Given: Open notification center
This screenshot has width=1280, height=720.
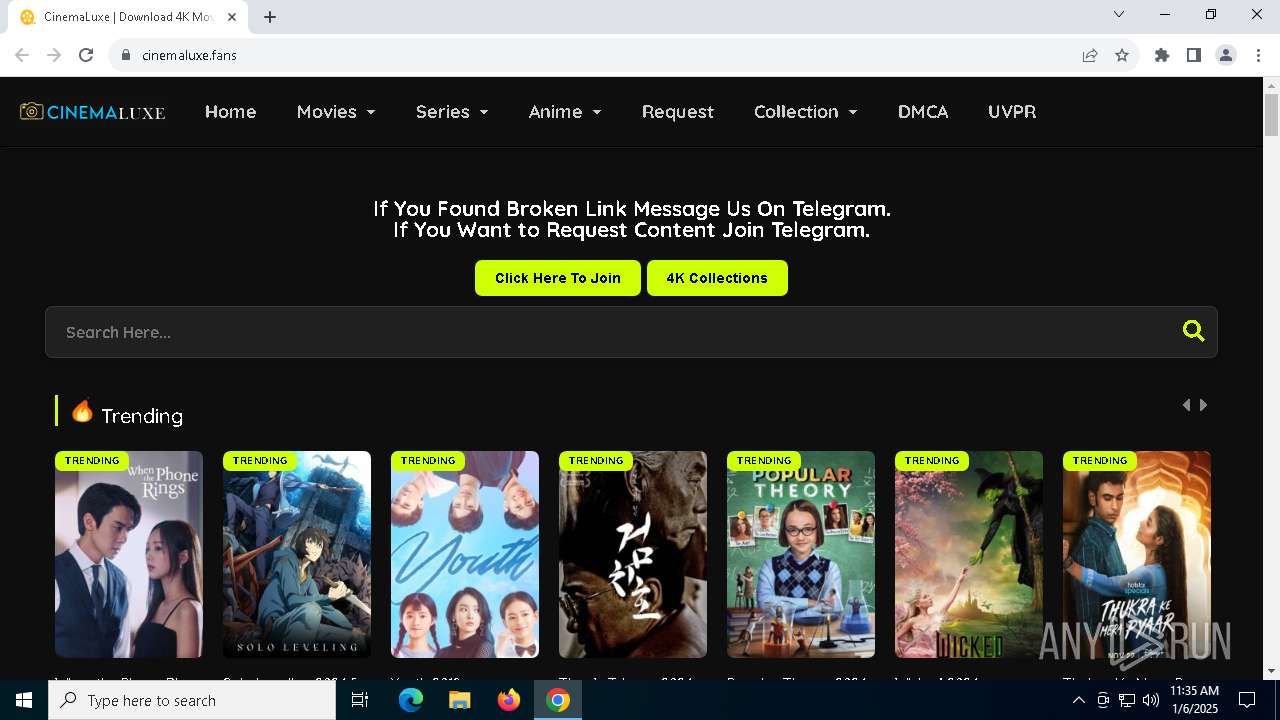Looking at the screenshot, I should (x=1247, y=700).
